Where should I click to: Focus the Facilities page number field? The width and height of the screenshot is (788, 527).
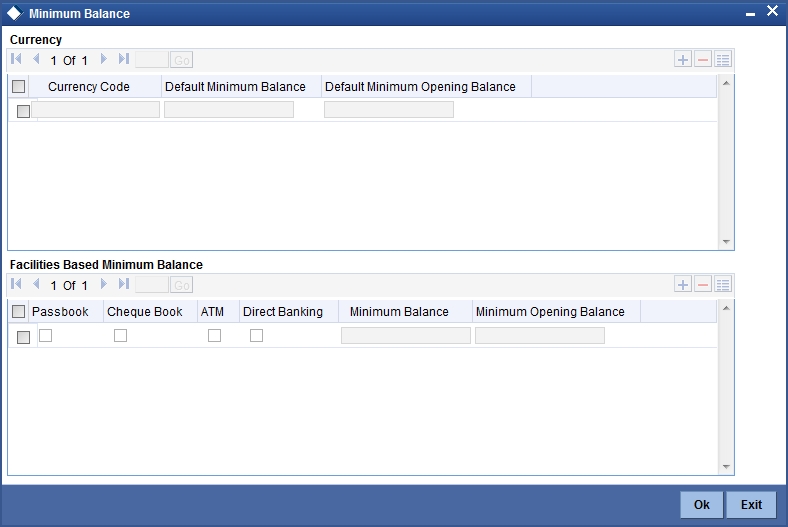pos(152,285)
